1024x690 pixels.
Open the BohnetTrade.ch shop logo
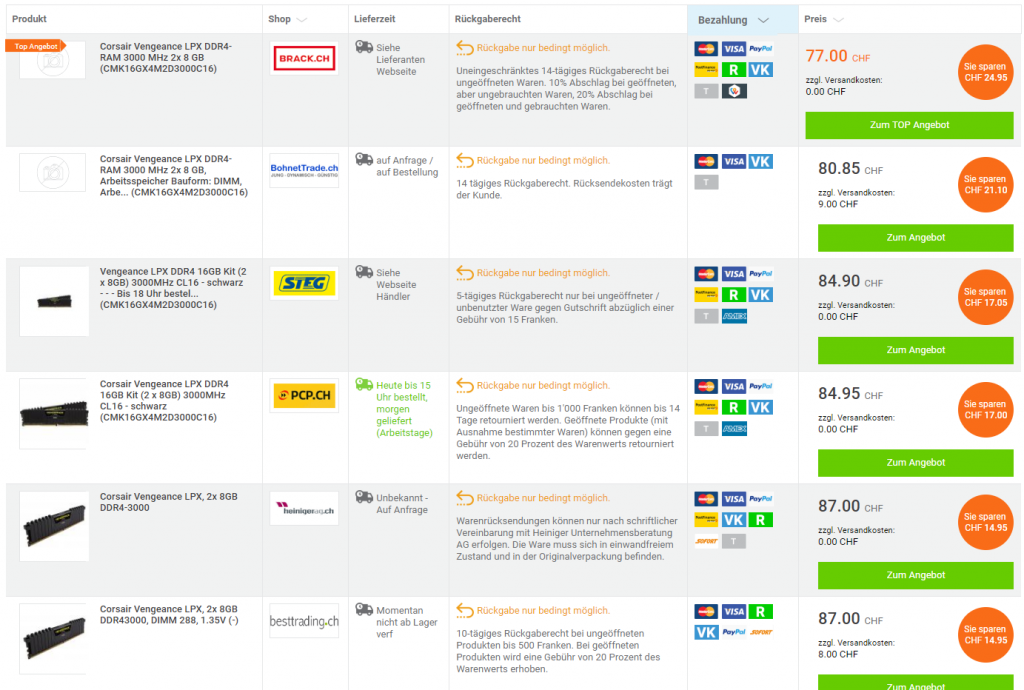coord(304,170)
